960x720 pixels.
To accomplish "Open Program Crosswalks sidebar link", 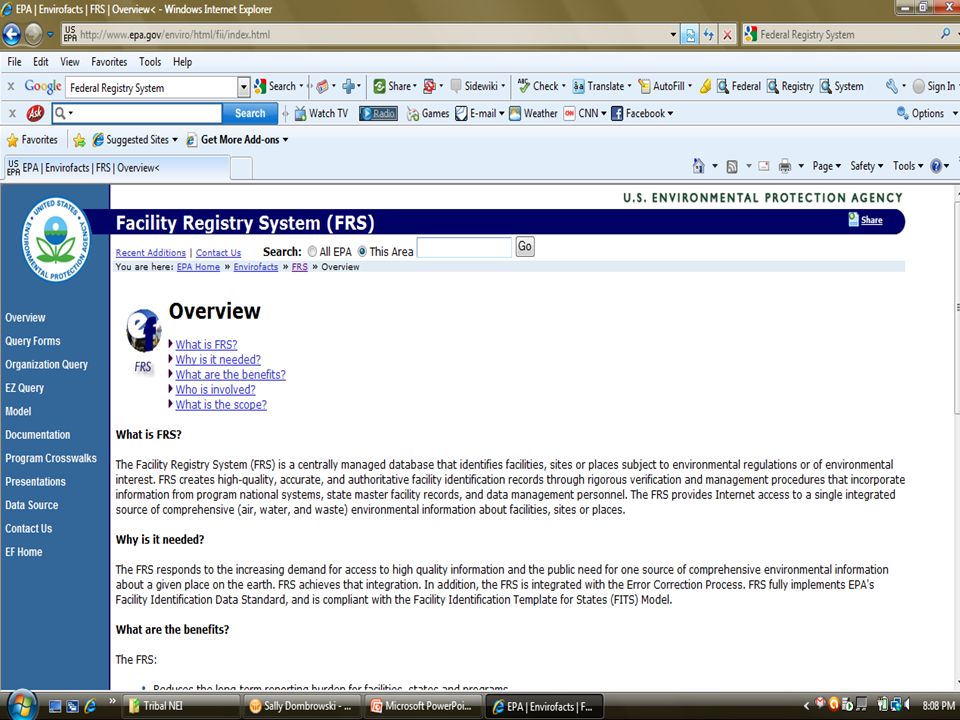I will (x=51, y=459).
